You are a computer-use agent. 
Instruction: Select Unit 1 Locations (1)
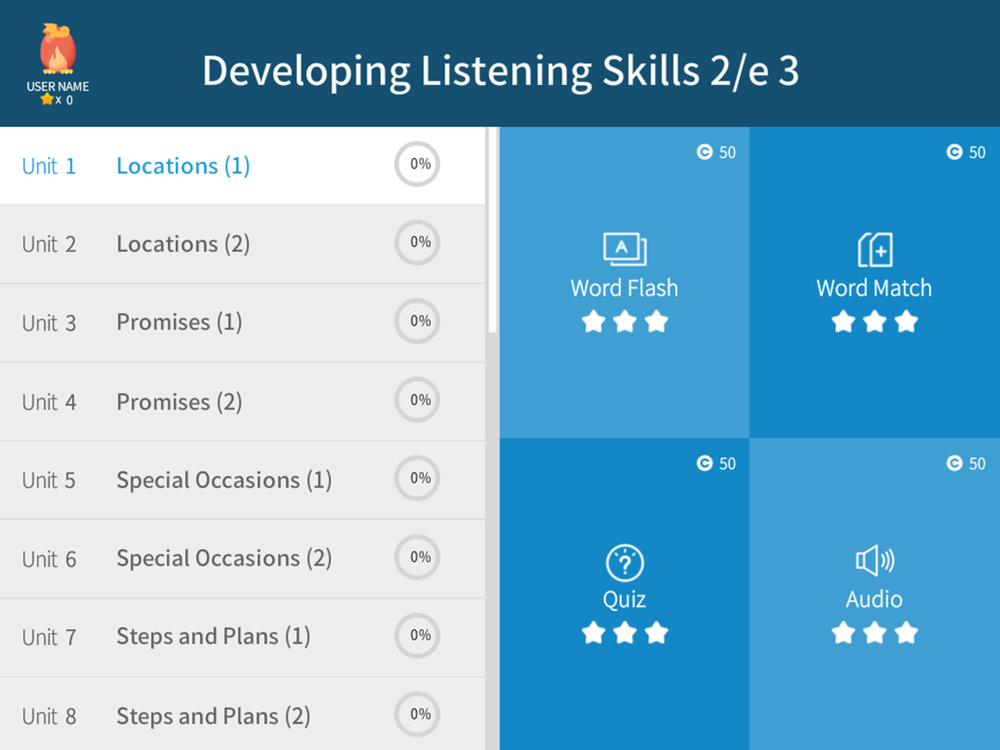[242, 166]
